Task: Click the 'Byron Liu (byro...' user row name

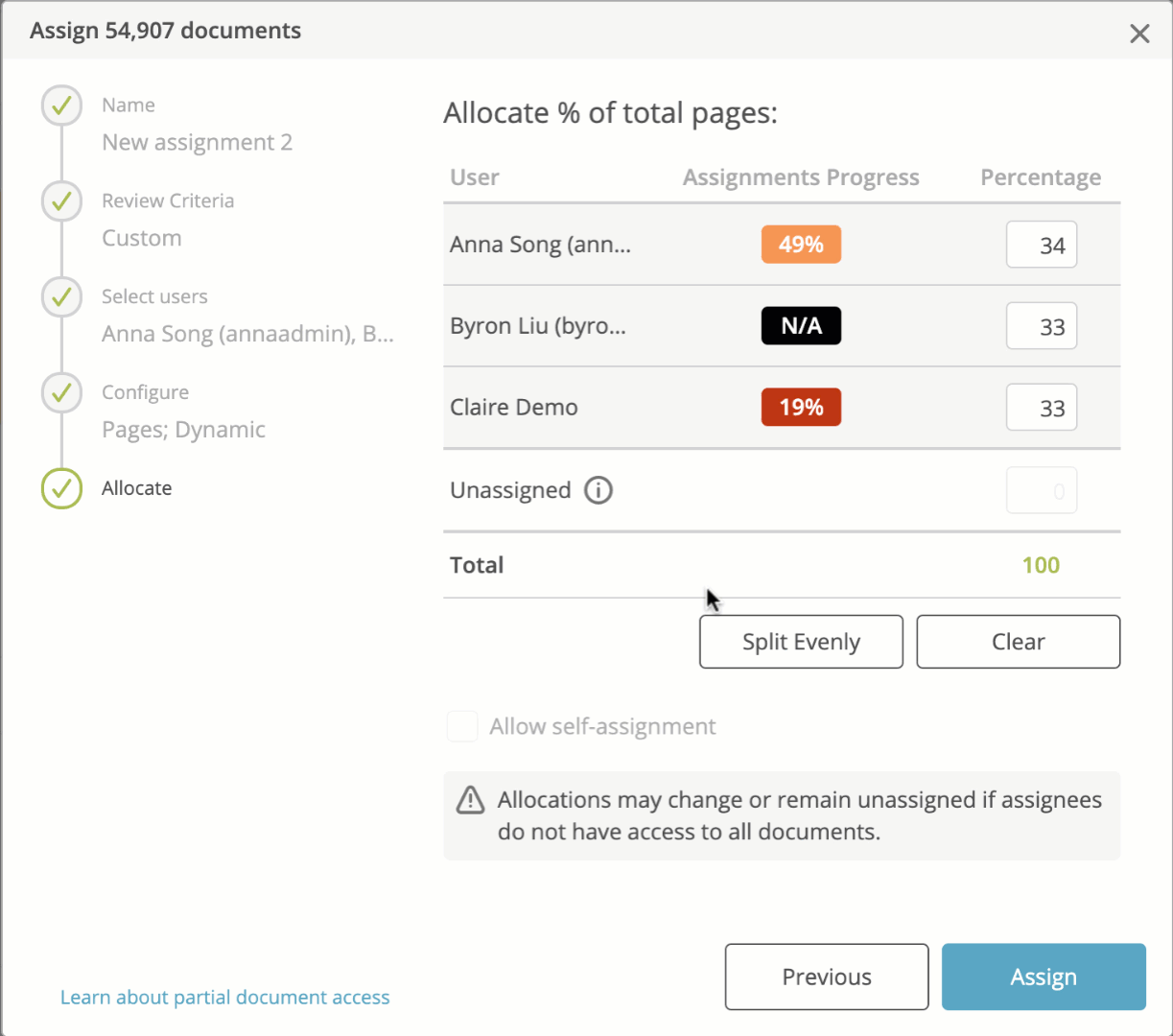Action: coord(538,326)
